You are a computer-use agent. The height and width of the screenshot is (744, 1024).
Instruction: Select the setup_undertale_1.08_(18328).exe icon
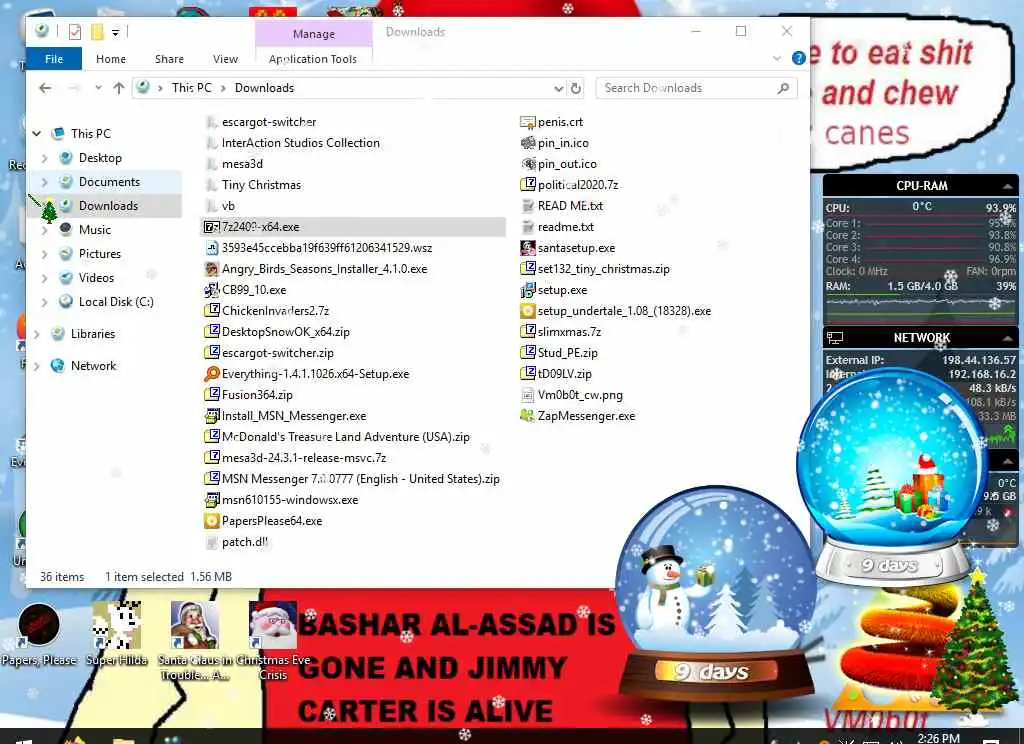(x=528, y=310)
